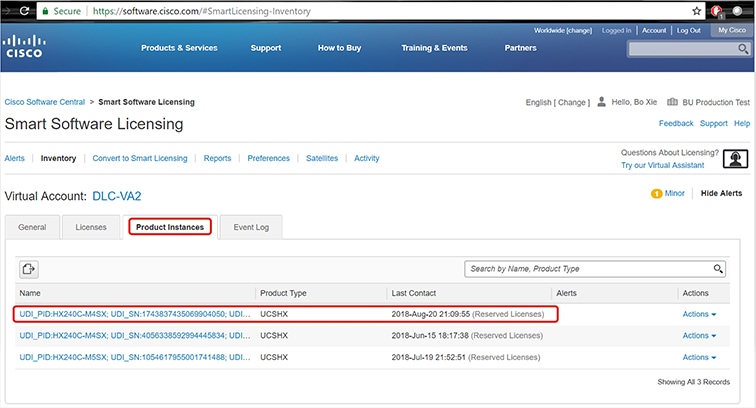Click the browser address bar URL

pyautogui.click(x=202, y=11)
